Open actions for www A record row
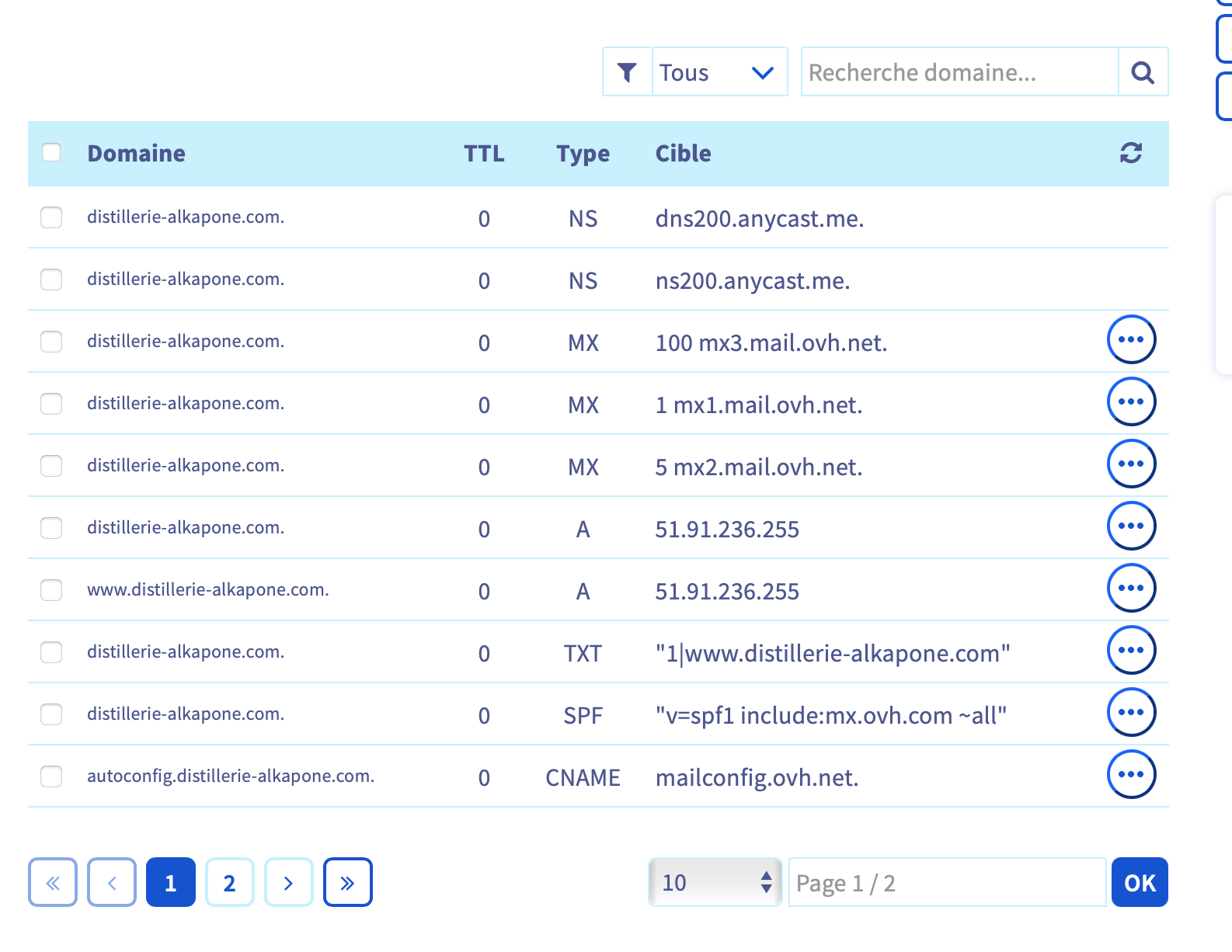The height and width of the screenshot is (952, 1232). click(1130, 588)
